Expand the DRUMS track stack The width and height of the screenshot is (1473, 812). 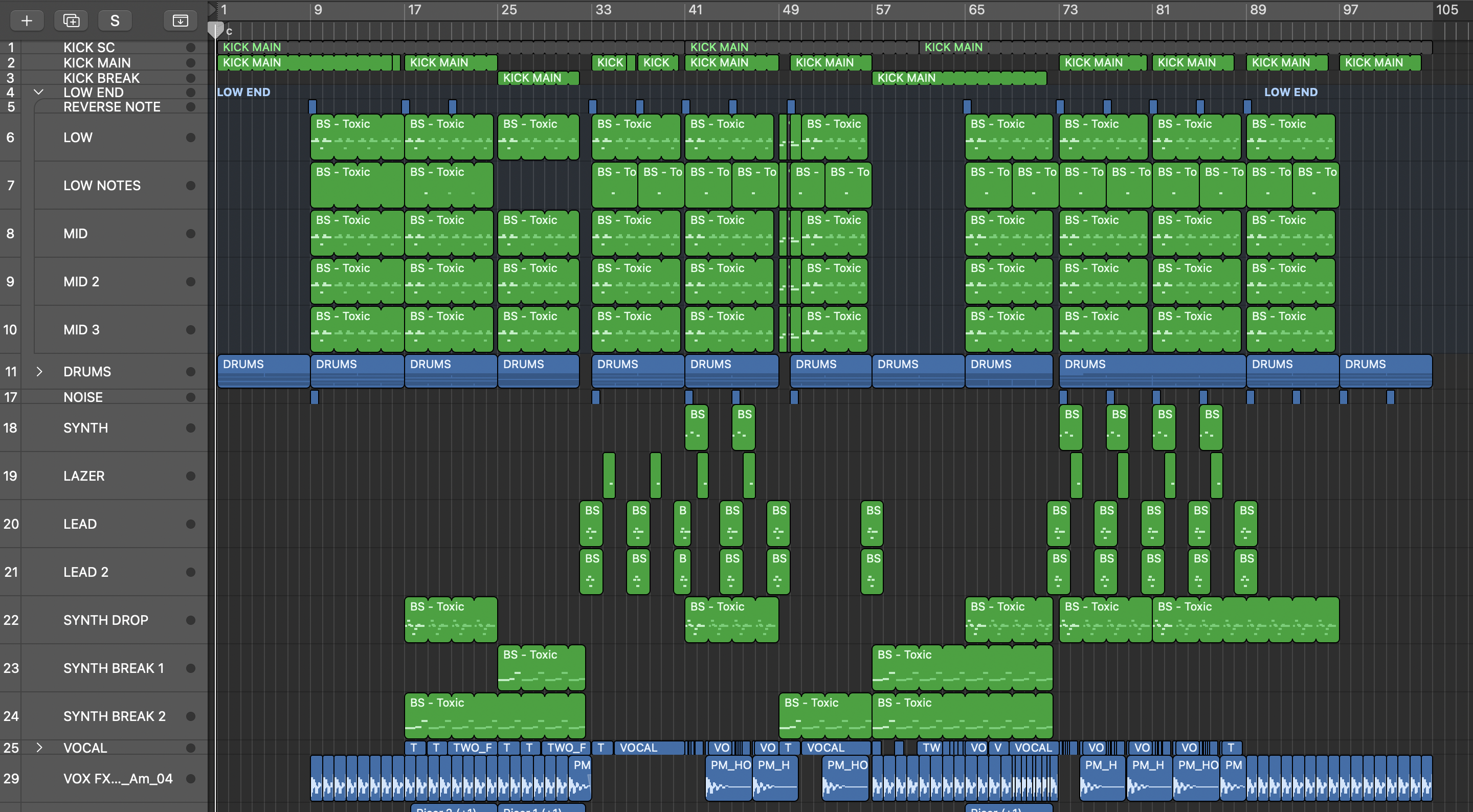point(39,372)
